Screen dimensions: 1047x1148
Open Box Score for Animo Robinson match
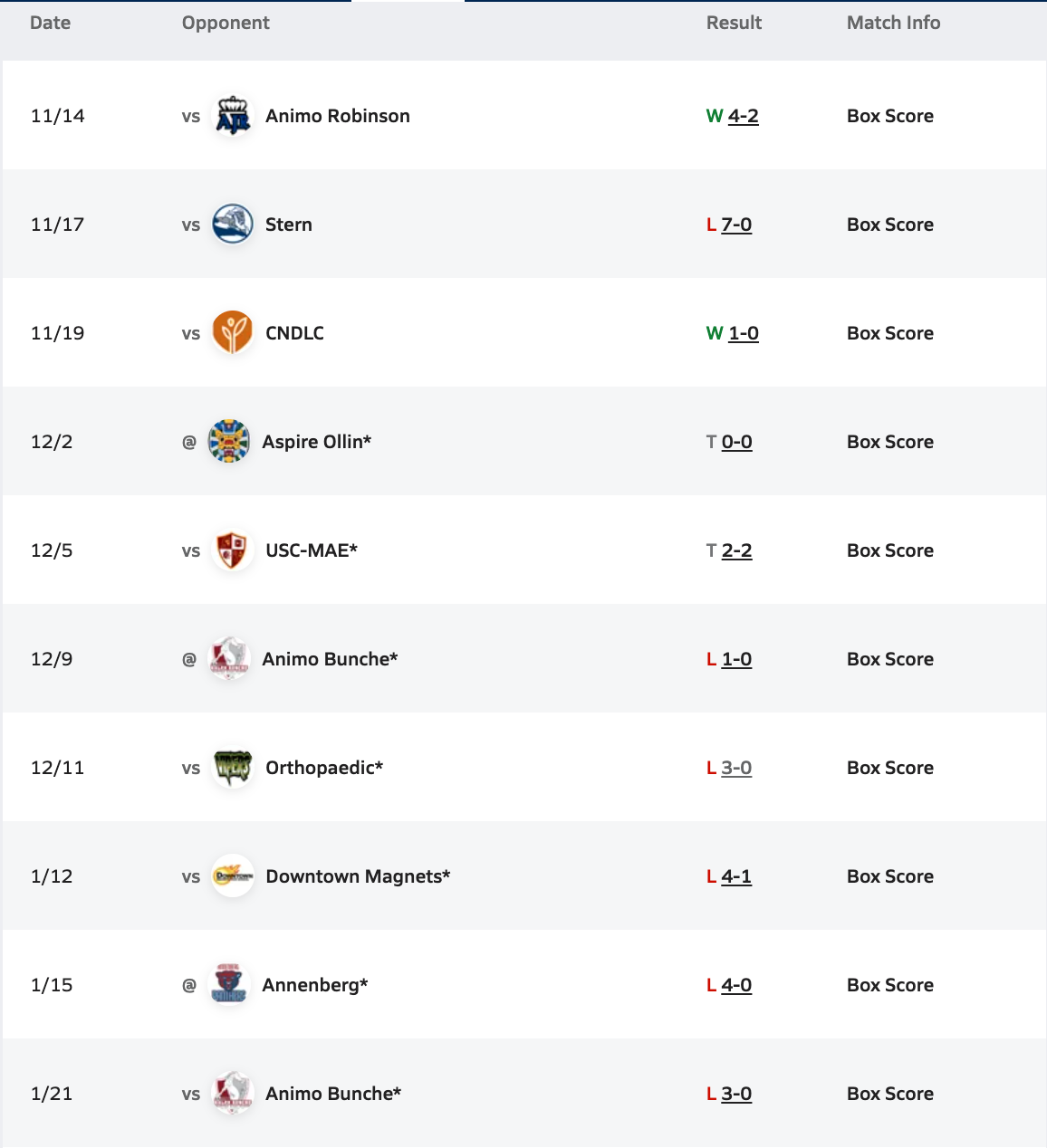coord(889,116)
